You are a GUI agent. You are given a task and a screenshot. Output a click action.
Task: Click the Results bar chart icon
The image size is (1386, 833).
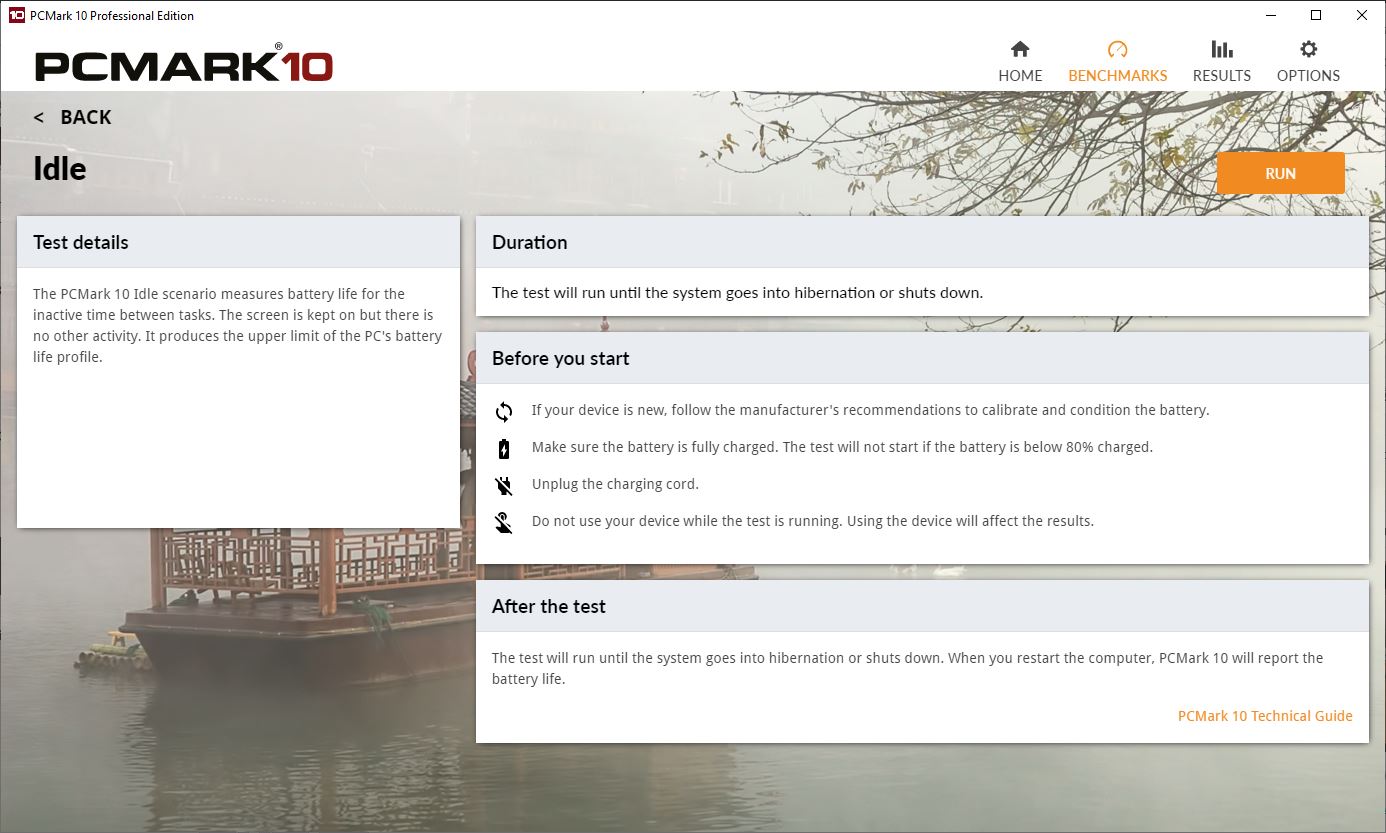point(1221,49)
